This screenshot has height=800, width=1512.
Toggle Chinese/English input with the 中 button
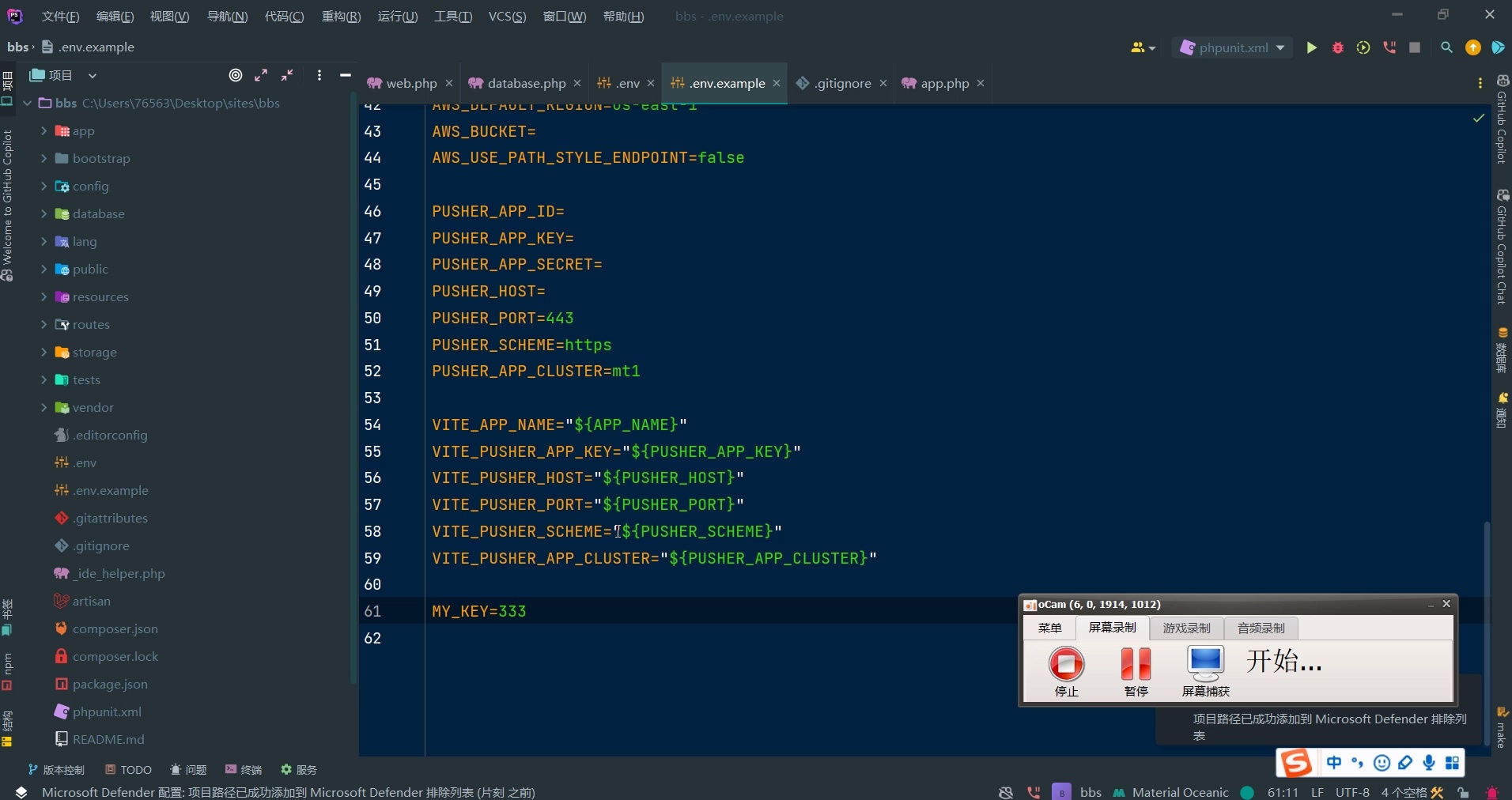click(1335, 762)
